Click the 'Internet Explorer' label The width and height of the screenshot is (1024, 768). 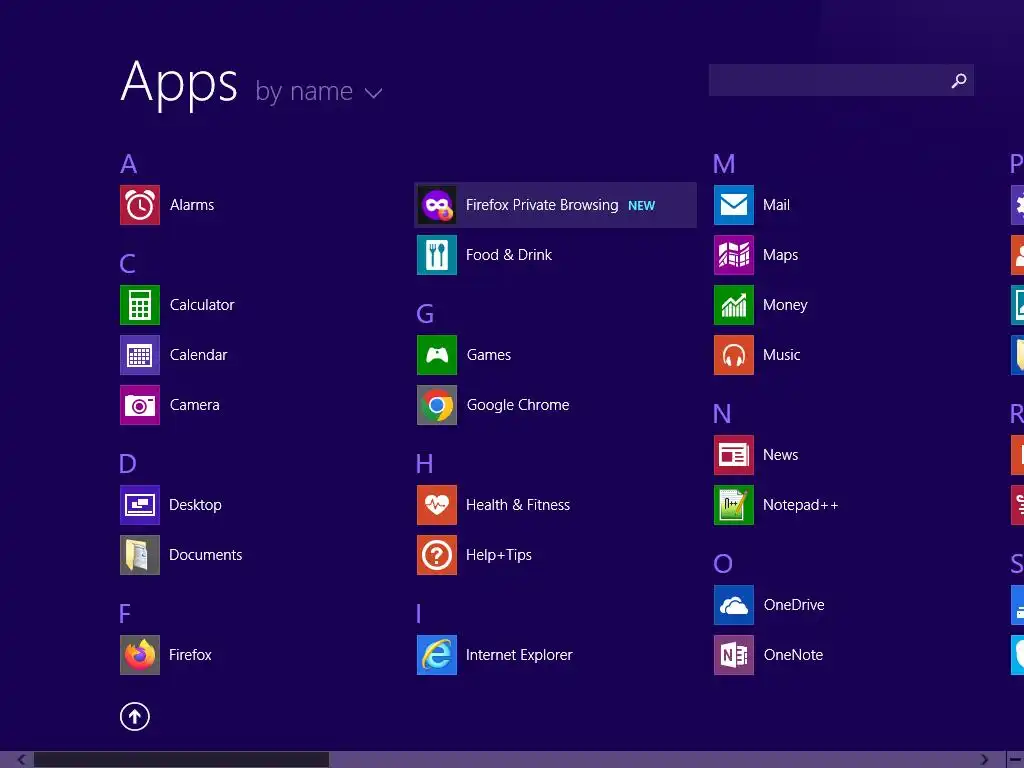[519, 655]
